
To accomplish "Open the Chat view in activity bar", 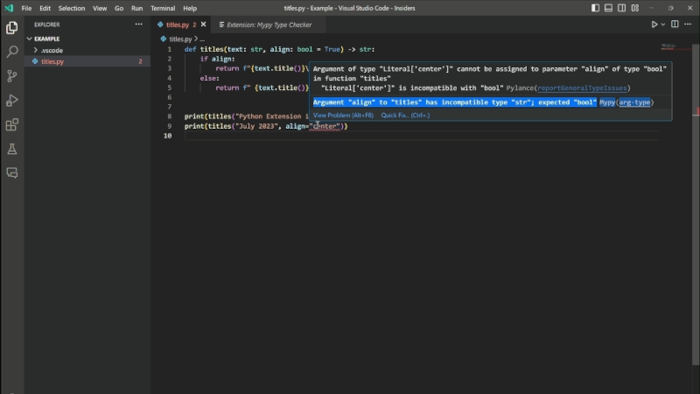I will (x=12, y=173).
